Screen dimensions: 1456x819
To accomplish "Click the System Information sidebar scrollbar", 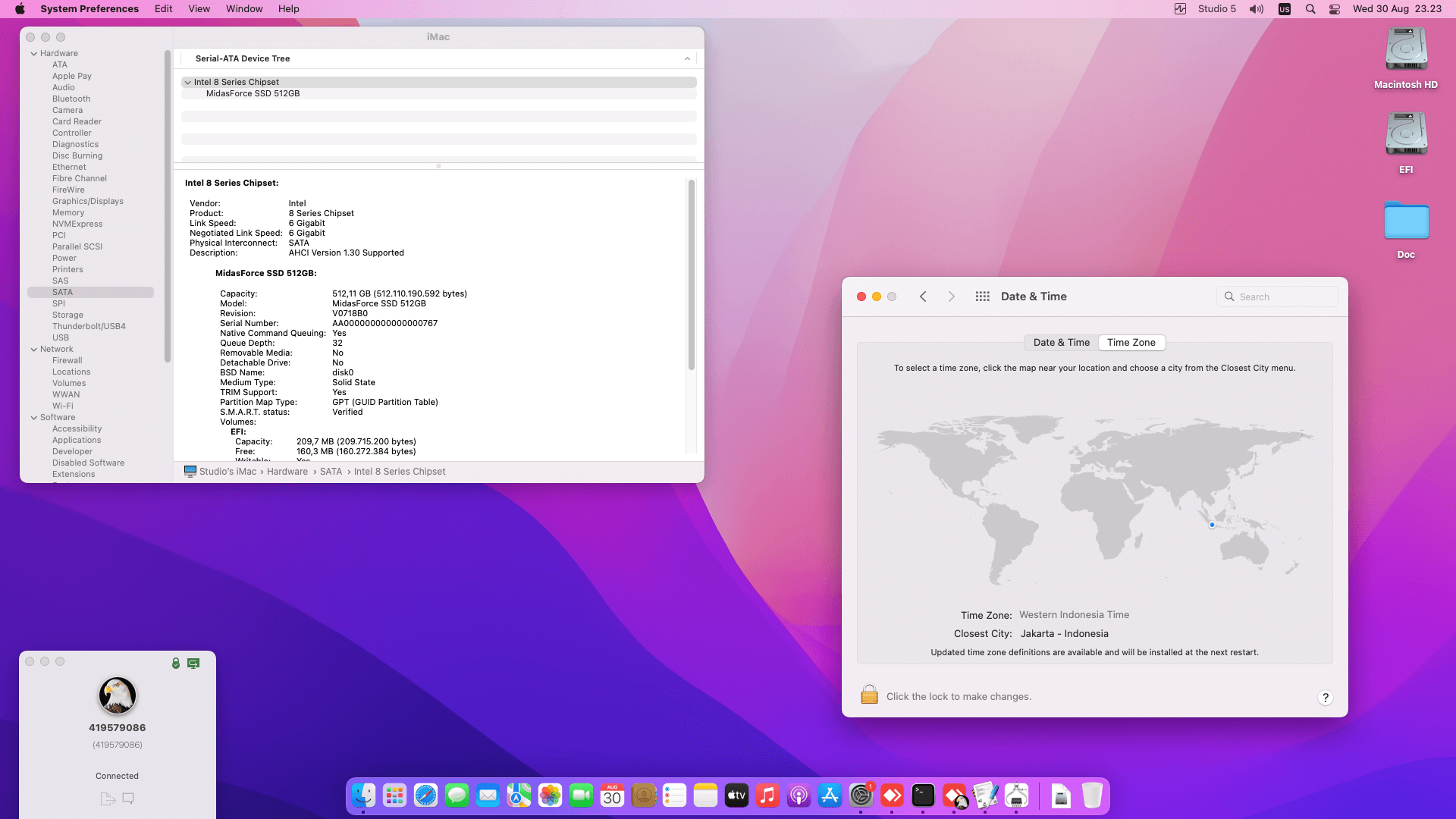I will (168, 206).
